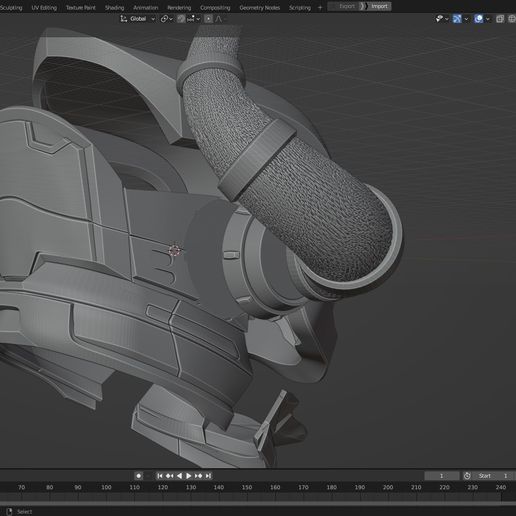516x516 pixels.
Task: Play the animation in reverse
Action: 179,476
